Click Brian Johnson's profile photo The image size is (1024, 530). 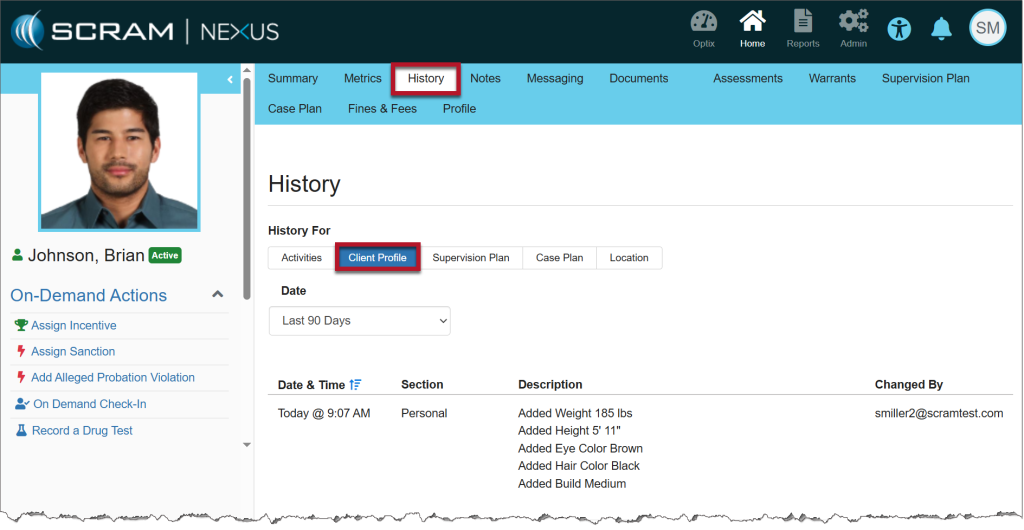tap(119, 150)
